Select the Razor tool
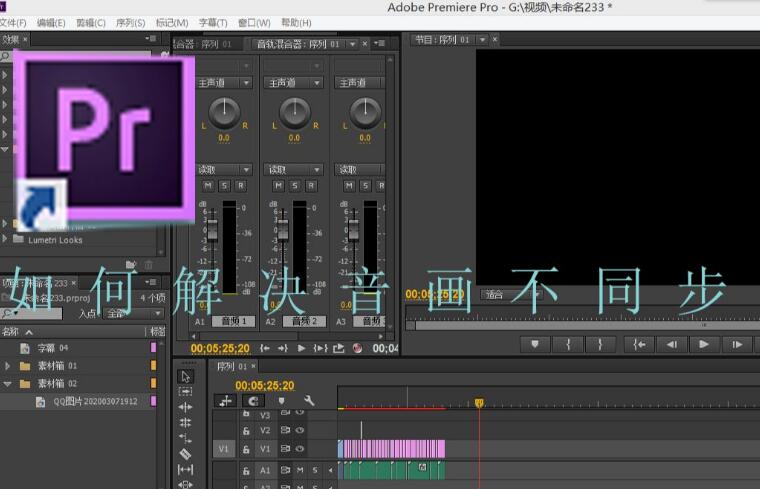This screenshot has height=489, width=760. click(x=186, y=454)
